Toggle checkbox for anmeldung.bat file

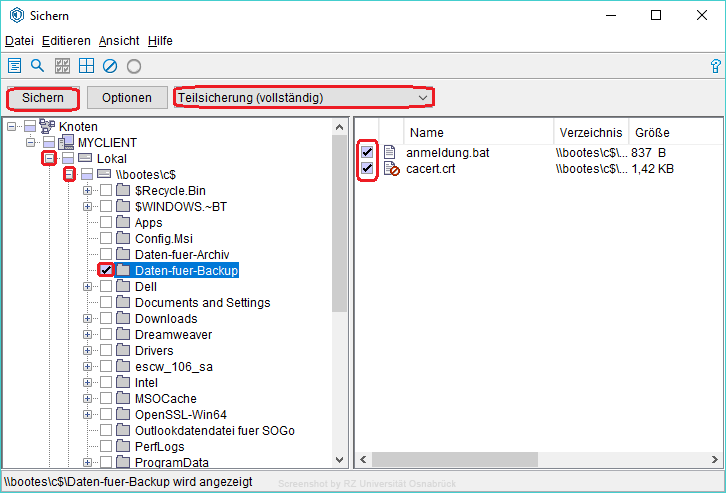pyautogui.click(x=367, y=152)
